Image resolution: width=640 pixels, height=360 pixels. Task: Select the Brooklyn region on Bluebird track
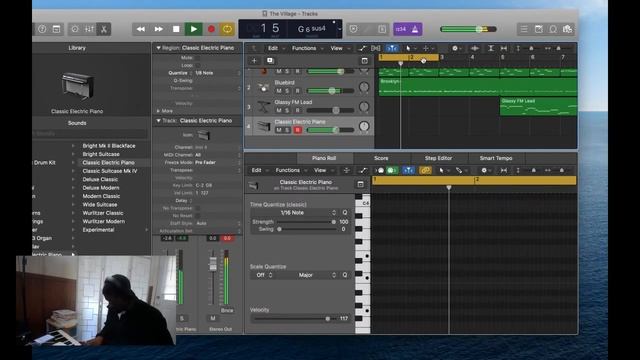pos(478,87)
